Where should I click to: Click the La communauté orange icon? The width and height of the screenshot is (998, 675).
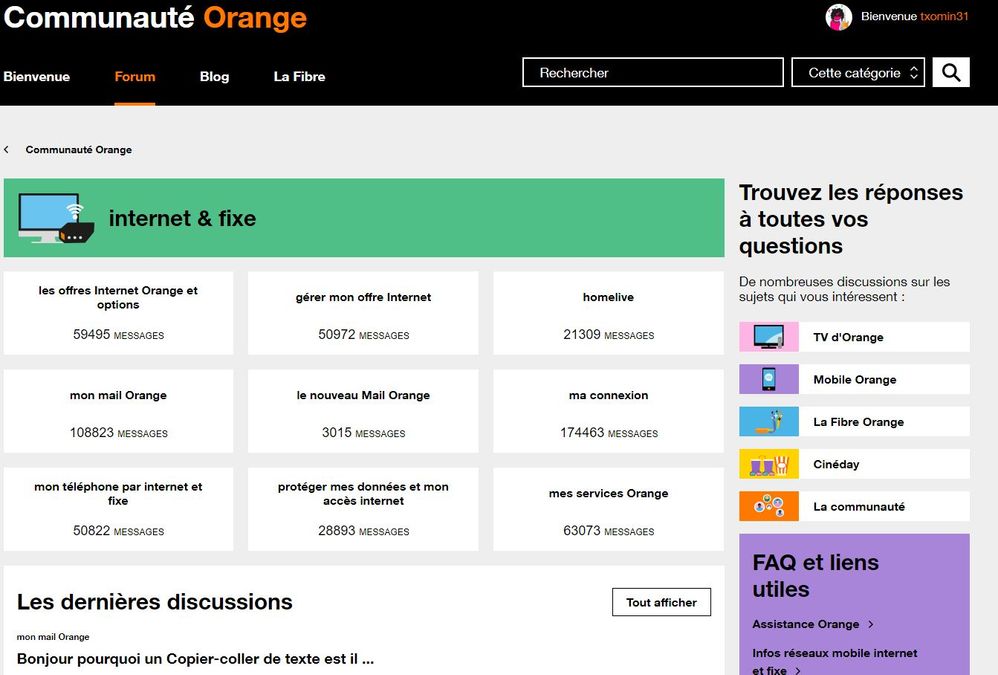click(768, 506)
